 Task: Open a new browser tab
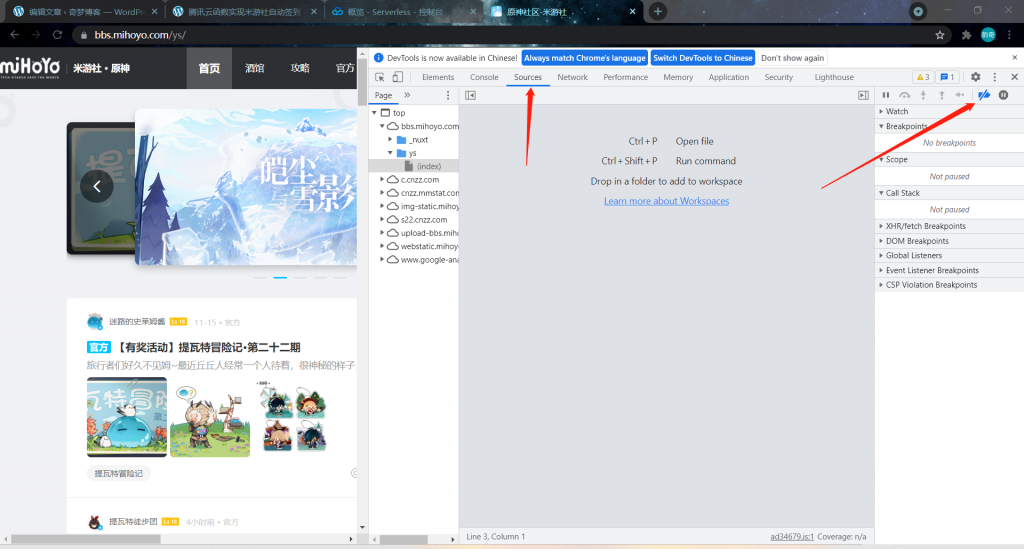pos(658,11)
